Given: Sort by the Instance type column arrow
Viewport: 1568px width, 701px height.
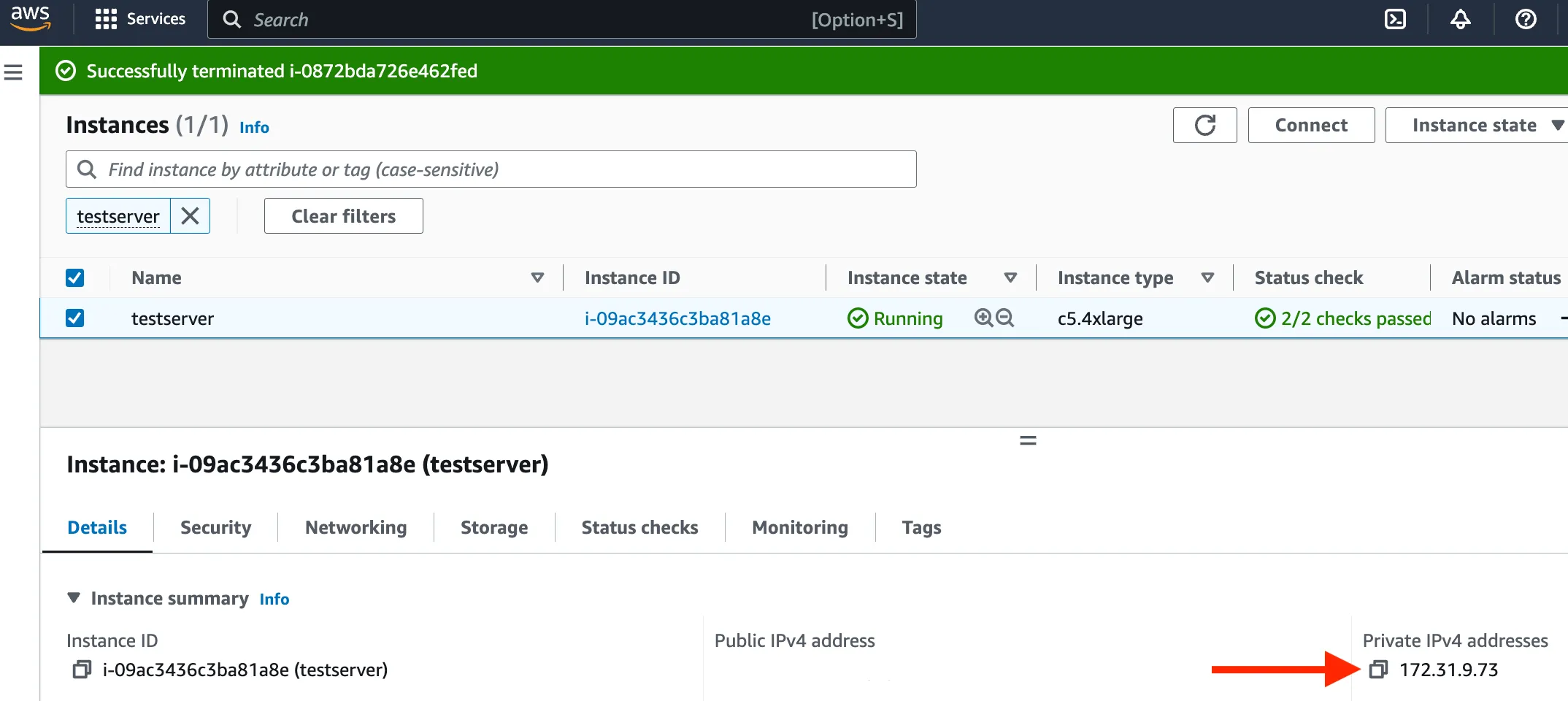Looking at the screenshot, I should pyautogui.click(x=1207, y=277).
